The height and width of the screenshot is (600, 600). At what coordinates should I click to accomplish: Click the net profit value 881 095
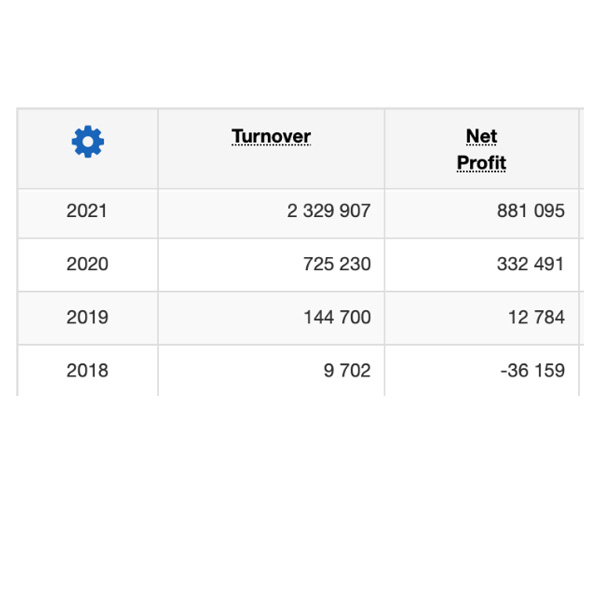(x=530, y=211)
